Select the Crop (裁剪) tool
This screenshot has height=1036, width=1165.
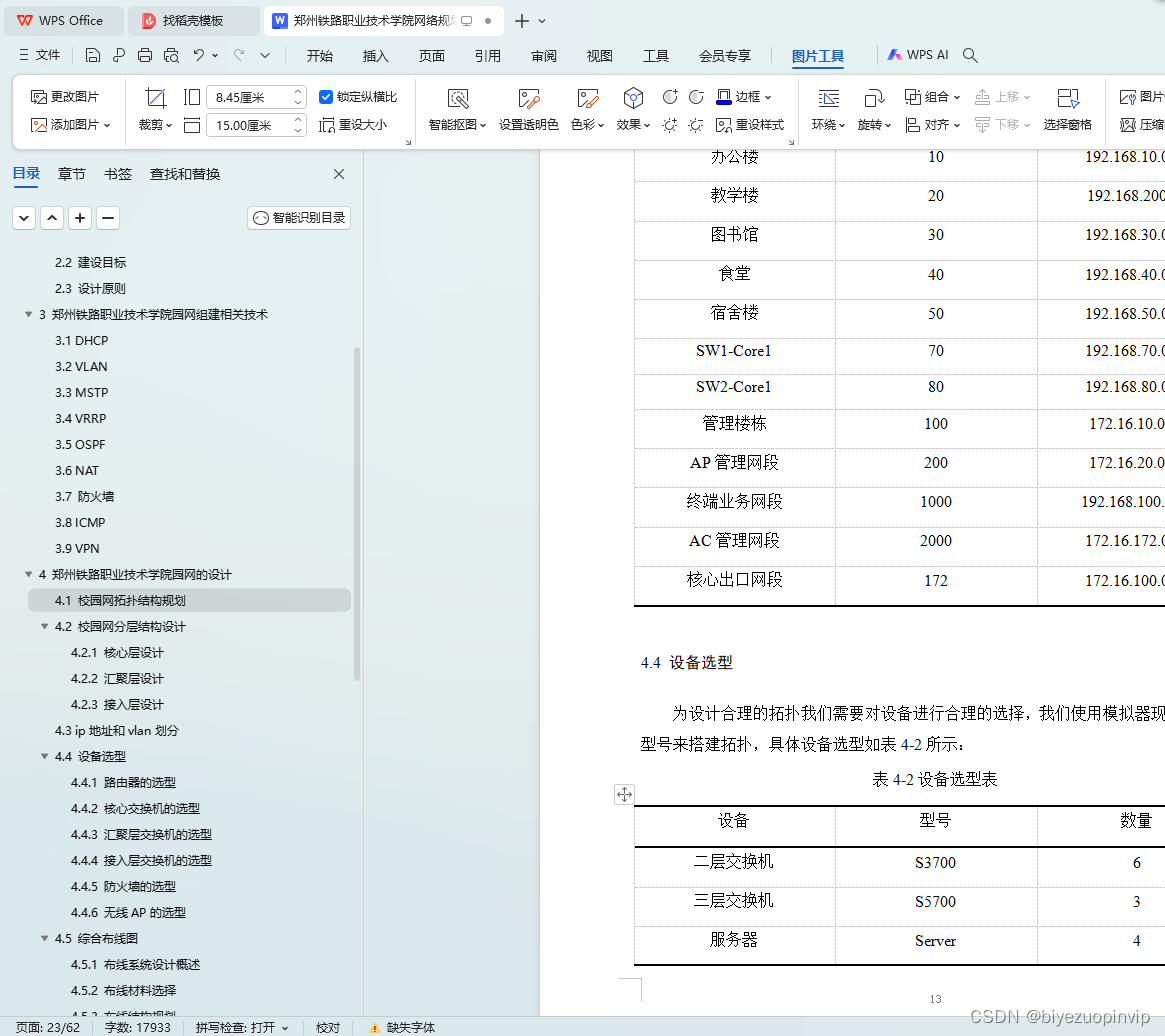(155, 109)
